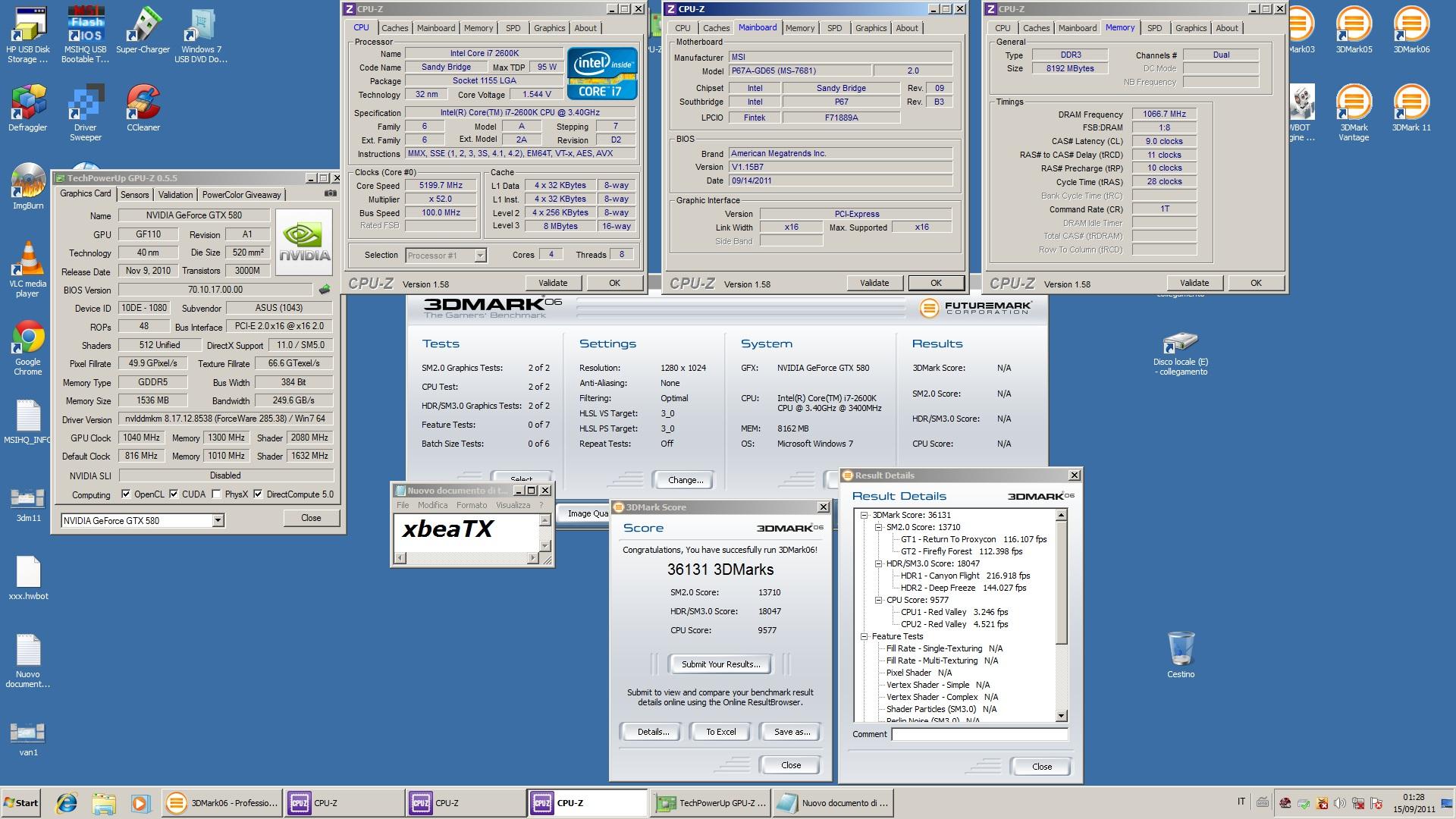
Task: Open Cestino recycle bin icon
Action: click(1181, 655)
